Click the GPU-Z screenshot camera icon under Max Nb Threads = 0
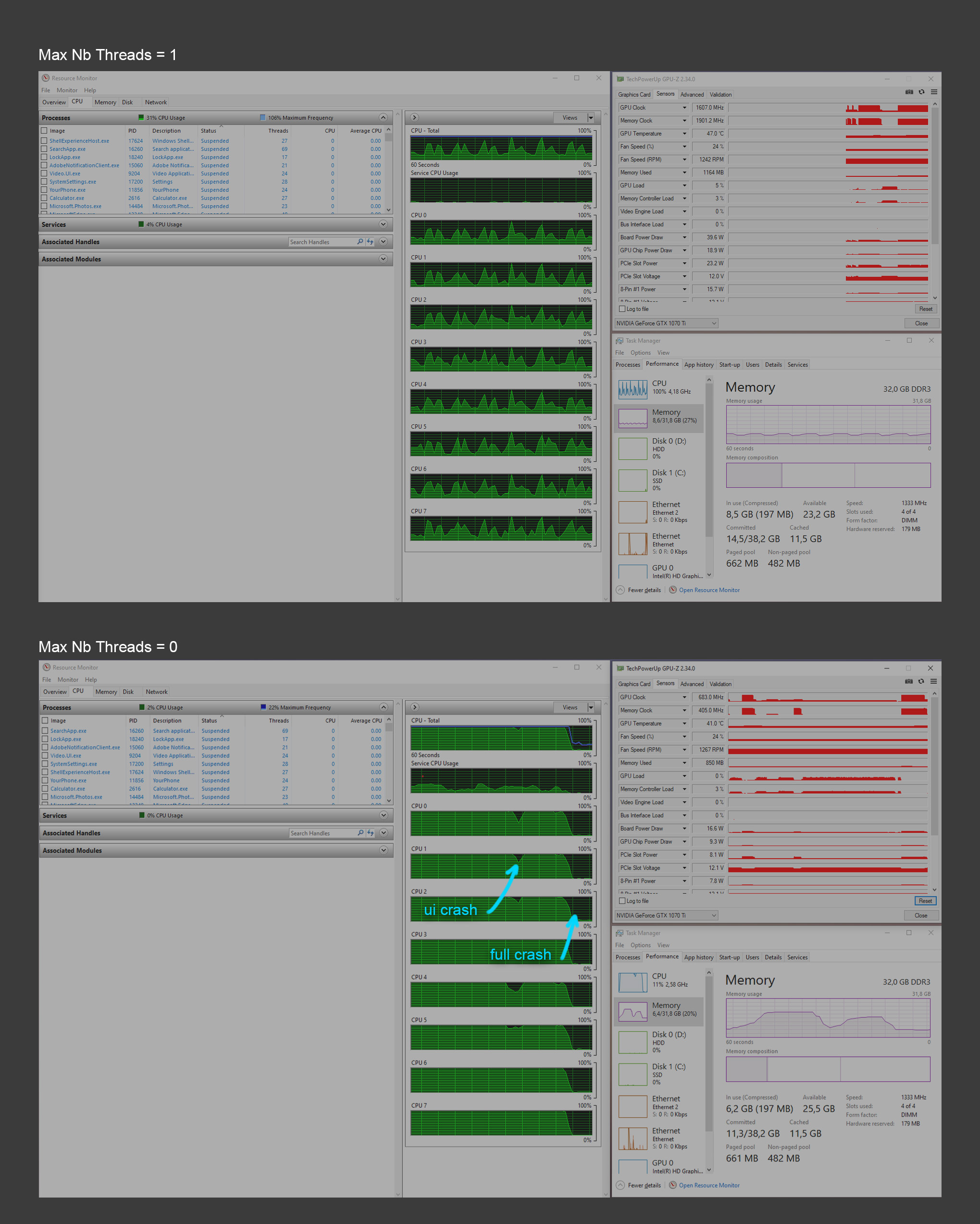 click(x=909, y=681)
